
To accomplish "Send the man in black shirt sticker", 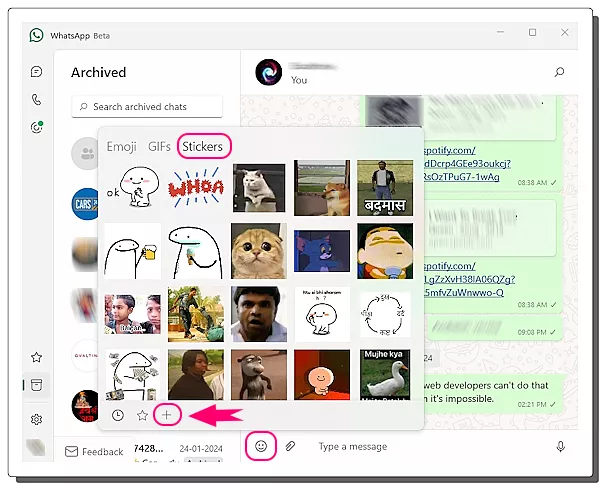I will click(196, 375).
